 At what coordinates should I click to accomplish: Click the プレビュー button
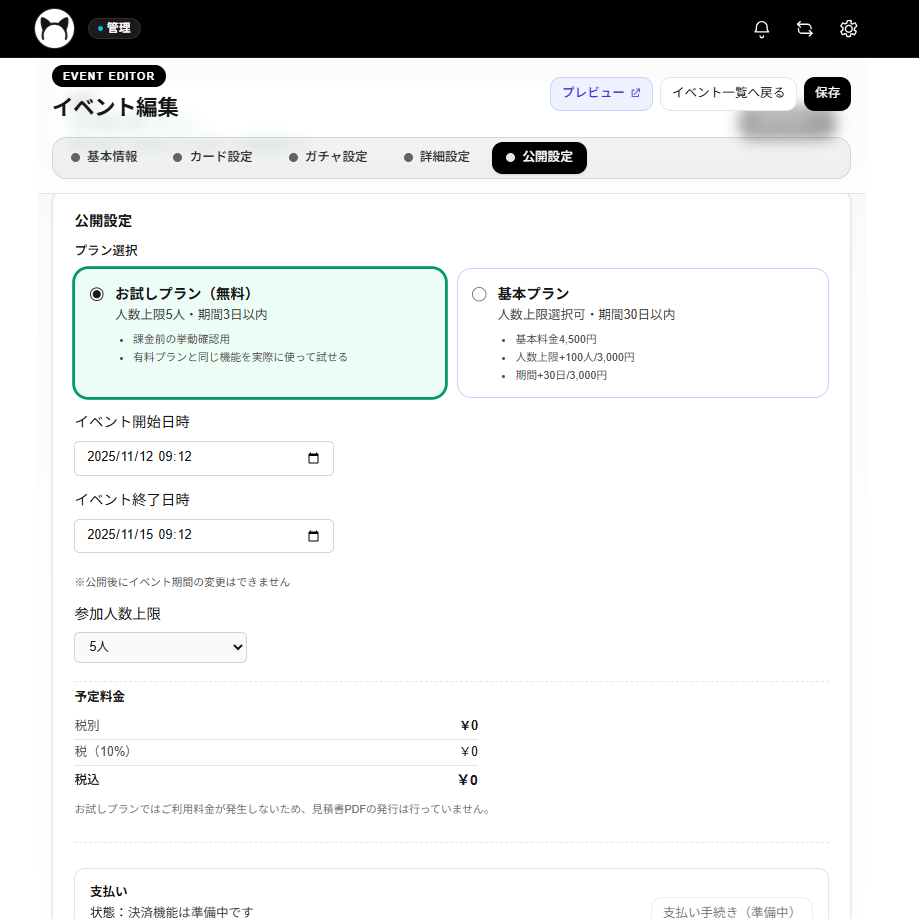[x=601, y=93]
